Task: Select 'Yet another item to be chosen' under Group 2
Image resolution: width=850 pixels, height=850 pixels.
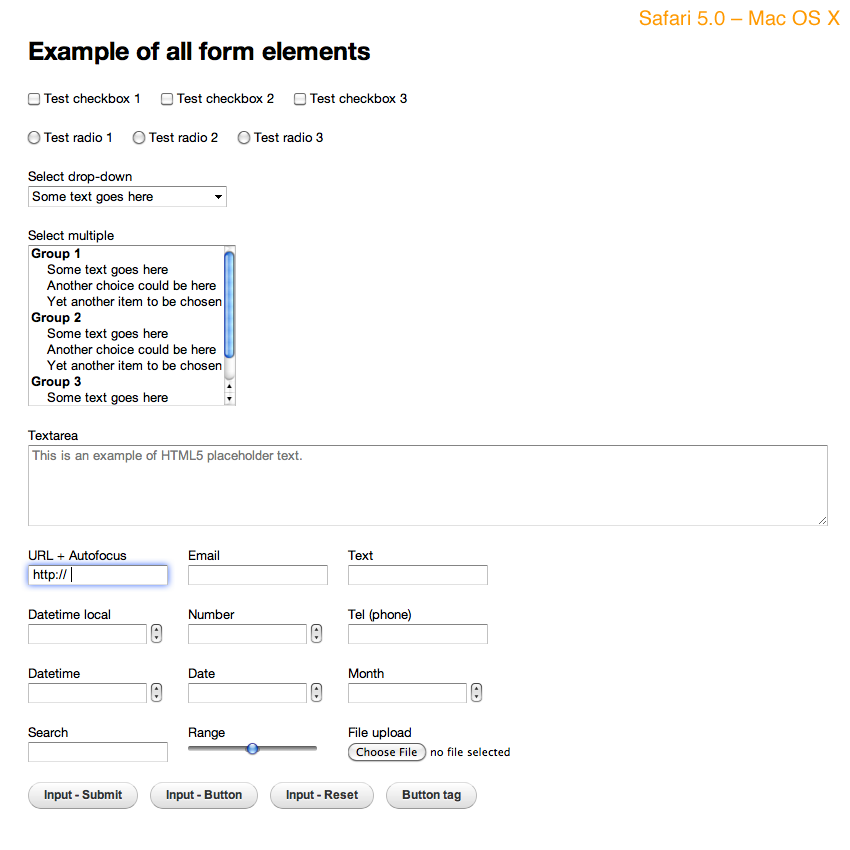Action: [x=134, y=366]
